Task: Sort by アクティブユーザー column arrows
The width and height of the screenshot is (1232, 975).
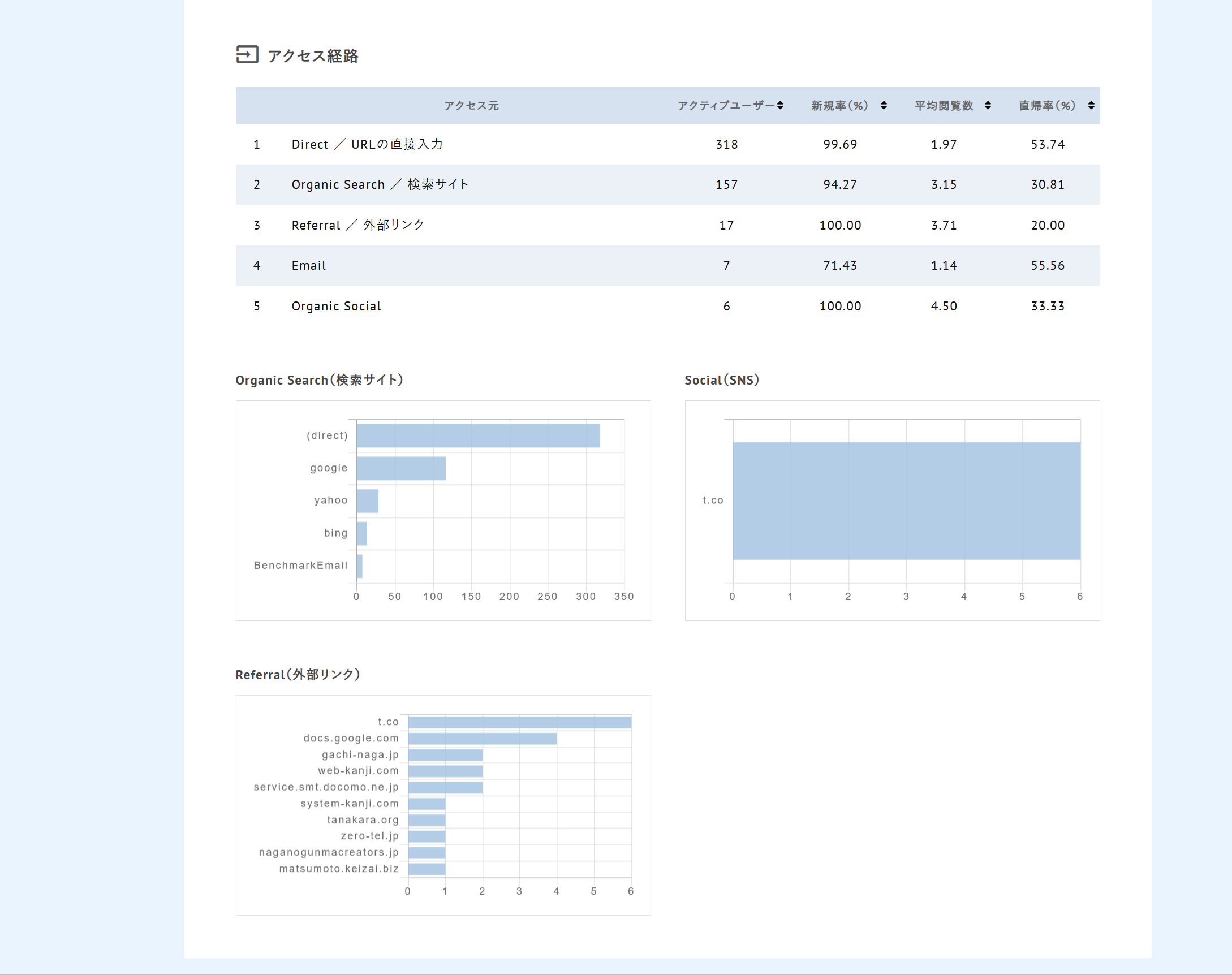Action: pyautogui.click(x=780, y=106)
